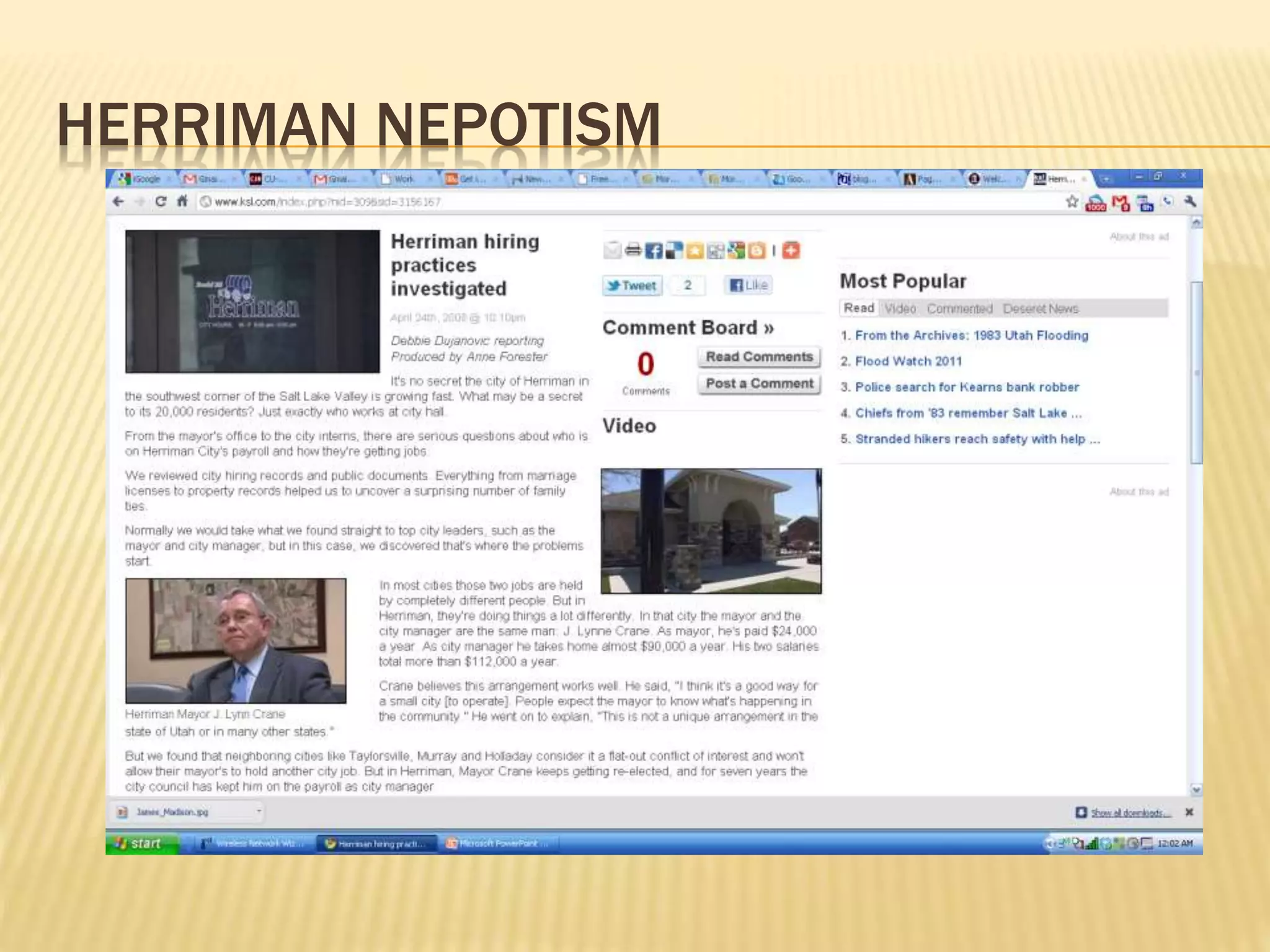1270x952 pixels.
Task: Open the calendar extension icon labeled 8h
Action: 1146,203
